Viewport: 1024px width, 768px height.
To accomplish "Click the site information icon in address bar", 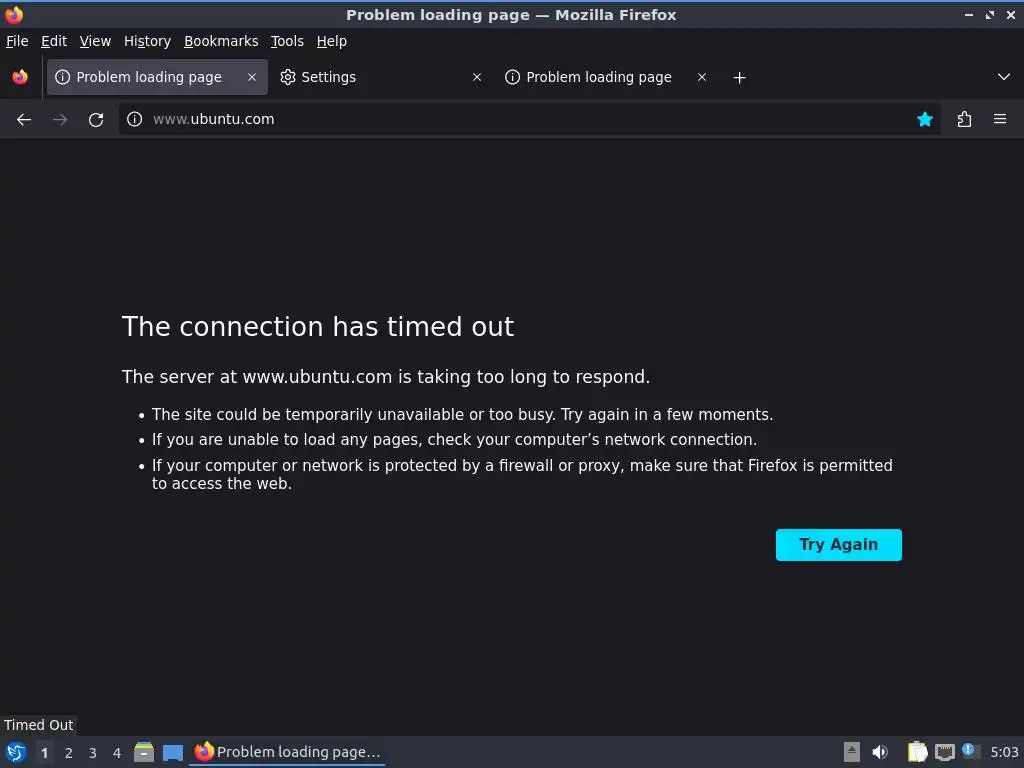I will tap(135, 119).
